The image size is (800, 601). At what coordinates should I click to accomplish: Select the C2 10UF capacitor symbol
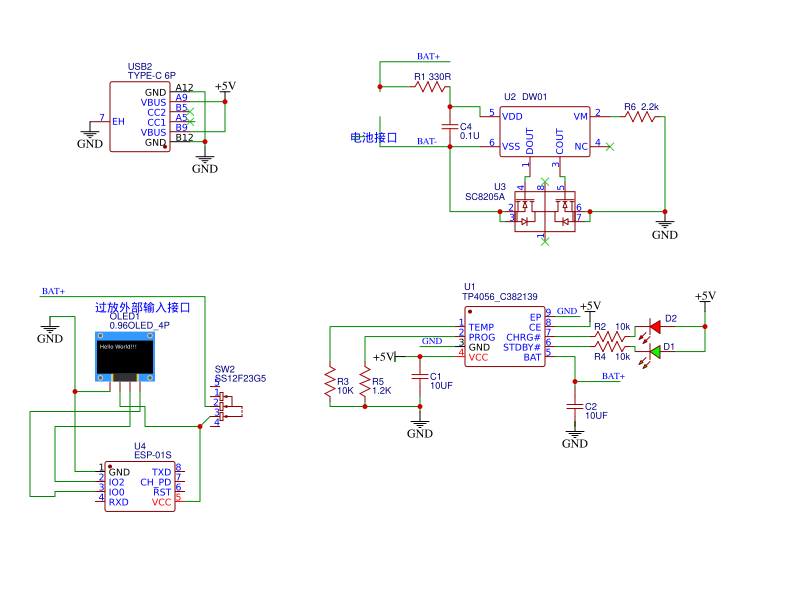(x=575, y=407)
